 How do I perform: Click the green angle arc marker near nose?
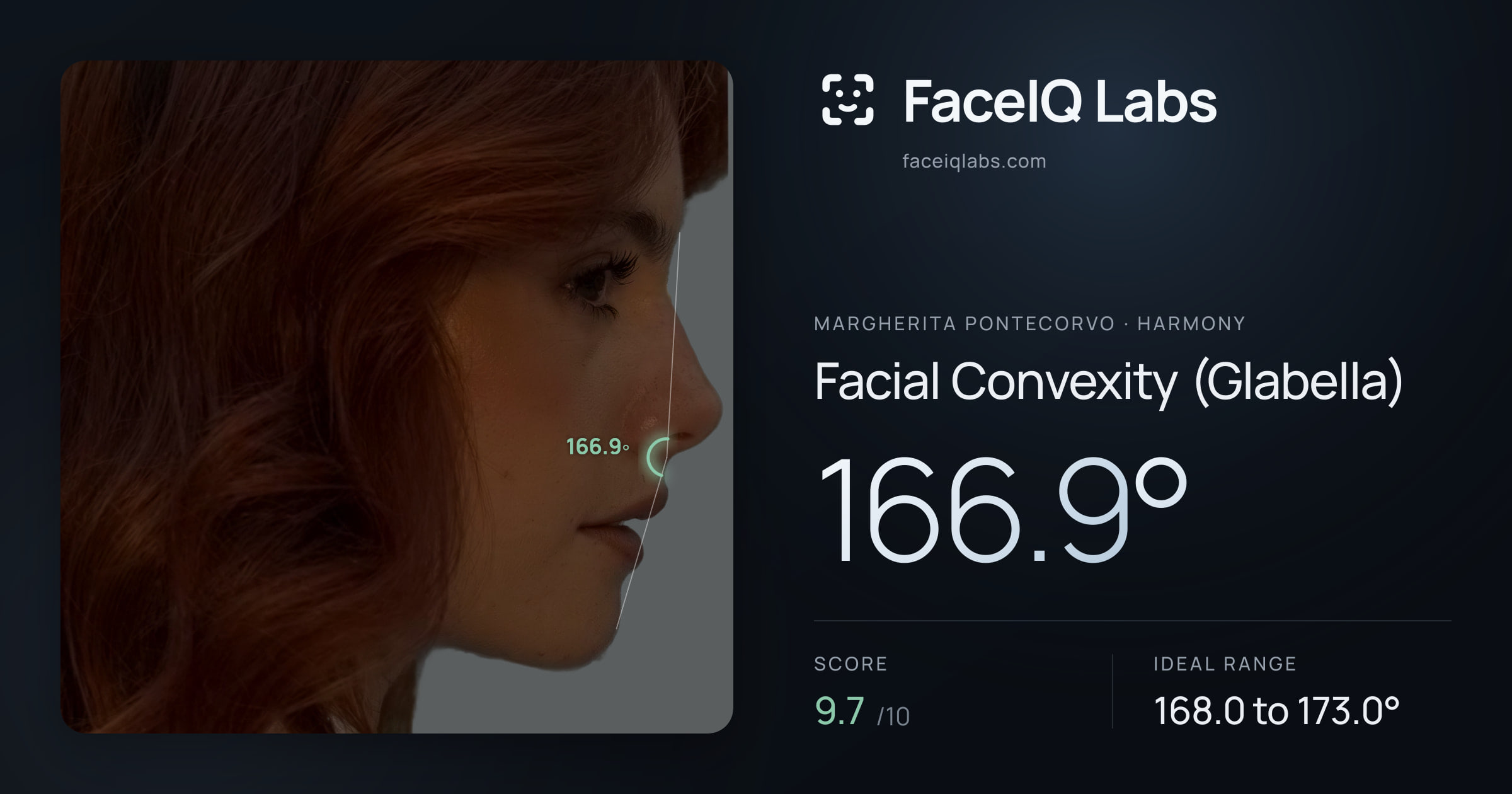tap(658, 457)
